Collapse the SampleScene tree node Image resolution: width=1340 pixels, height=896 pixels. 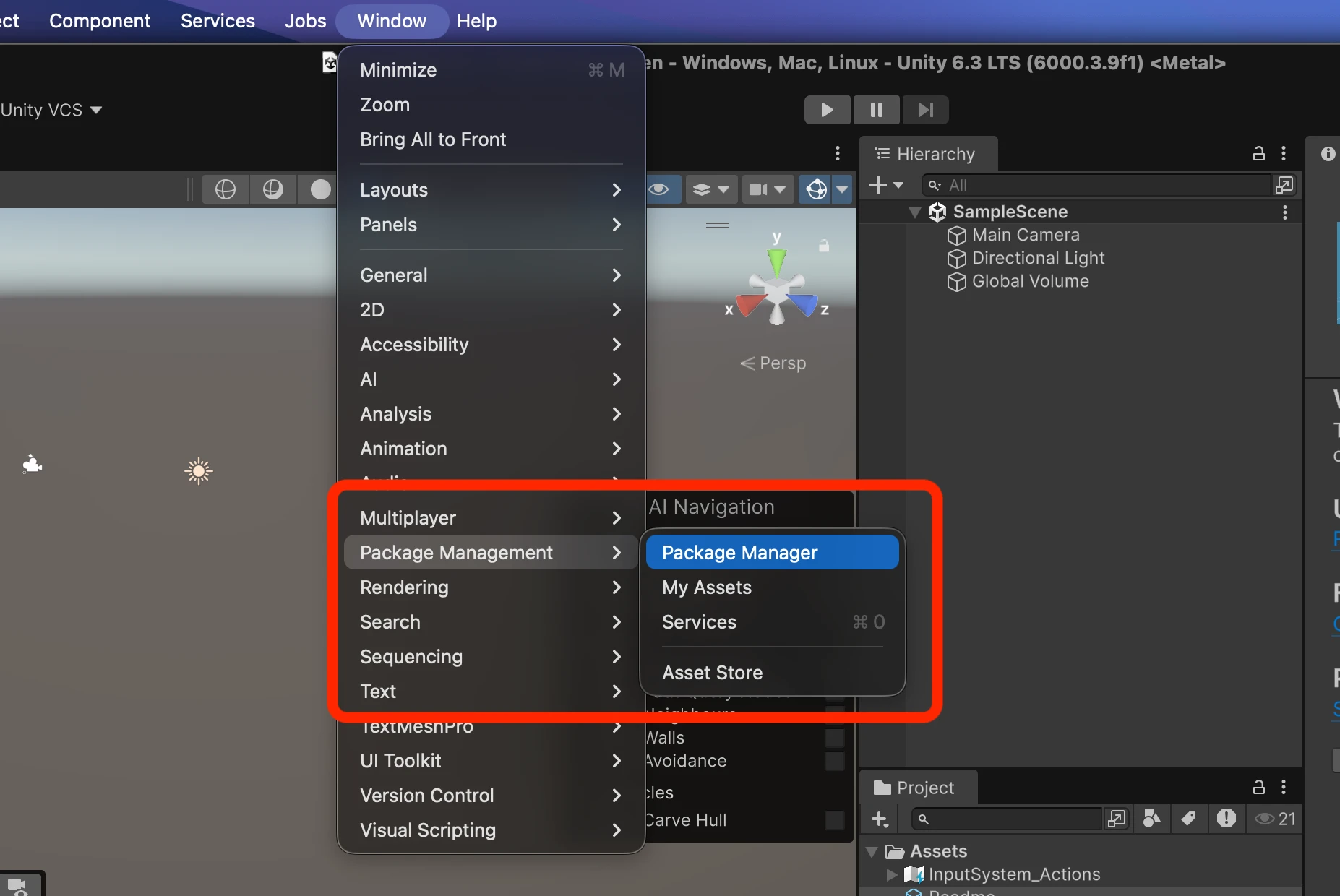(x=915, y=212)
